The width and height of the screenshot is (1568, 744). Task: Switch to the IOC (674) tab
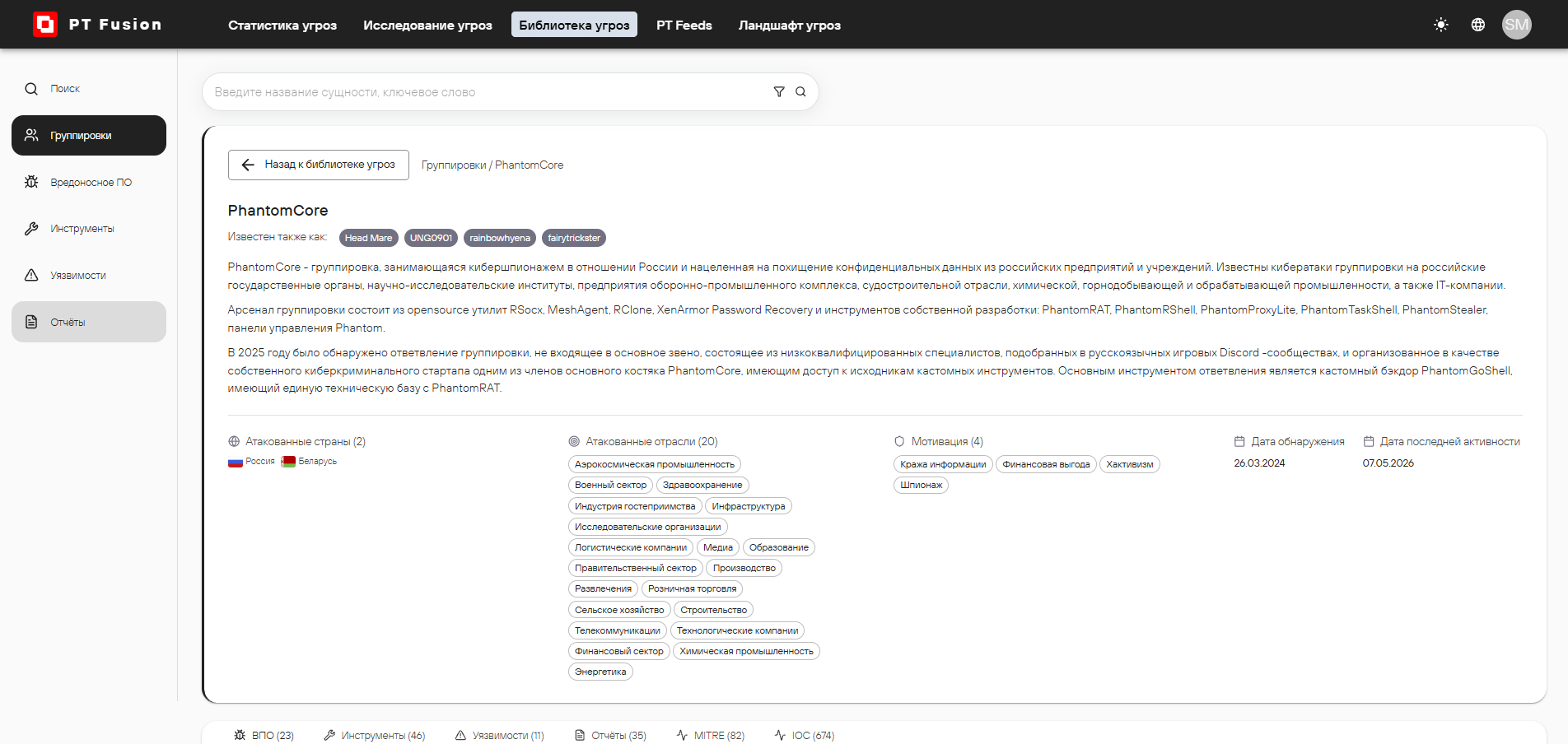coord(805,735)
